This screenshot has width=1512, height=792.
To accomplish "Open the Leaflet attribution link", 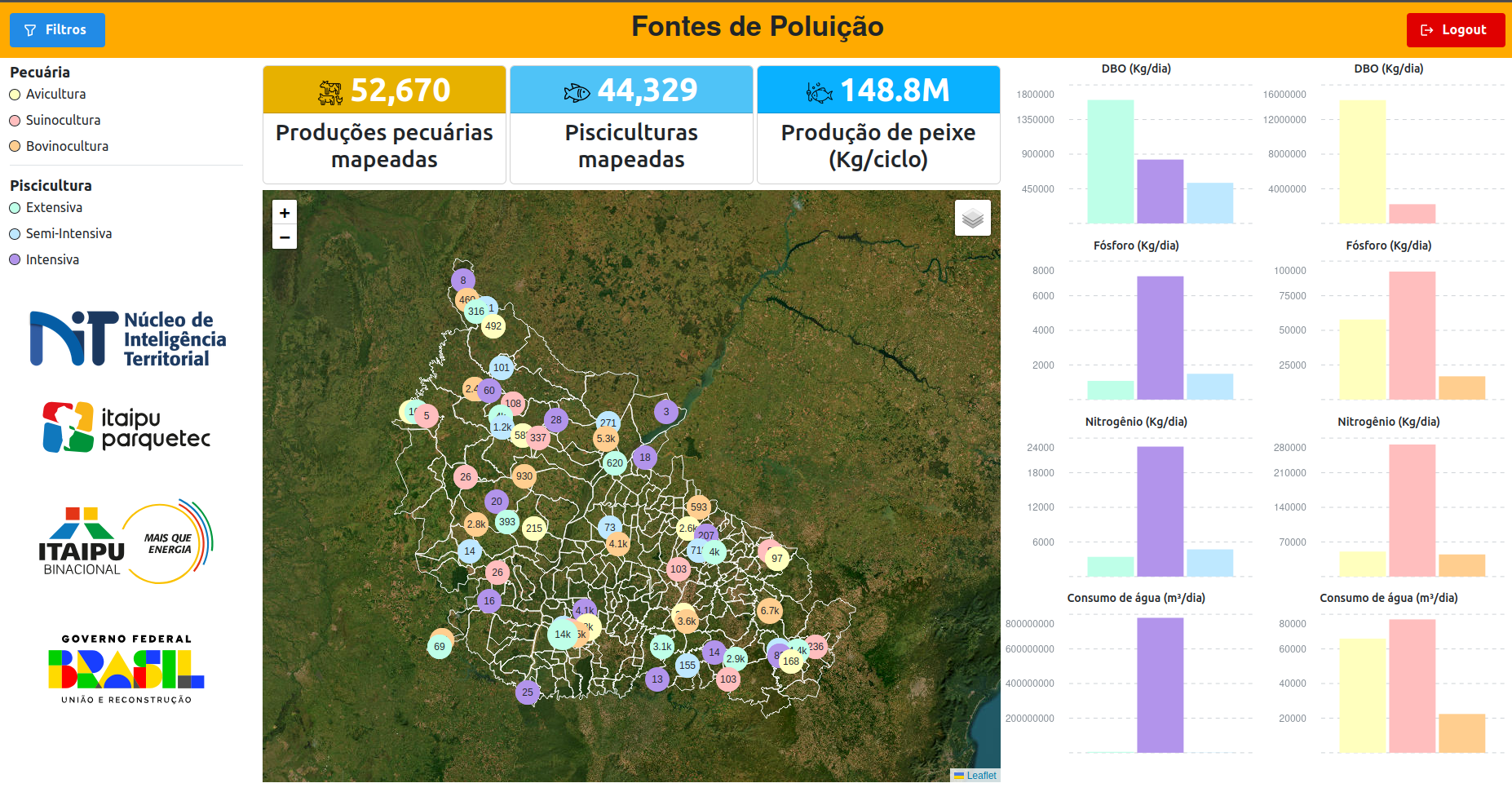I will point(981,776).
